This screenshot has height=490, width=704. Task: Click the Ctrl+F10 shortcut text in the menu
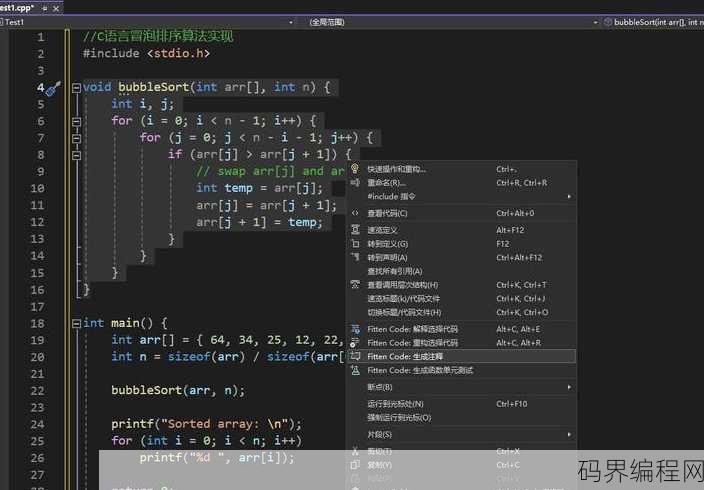click(x=512, y=404)
